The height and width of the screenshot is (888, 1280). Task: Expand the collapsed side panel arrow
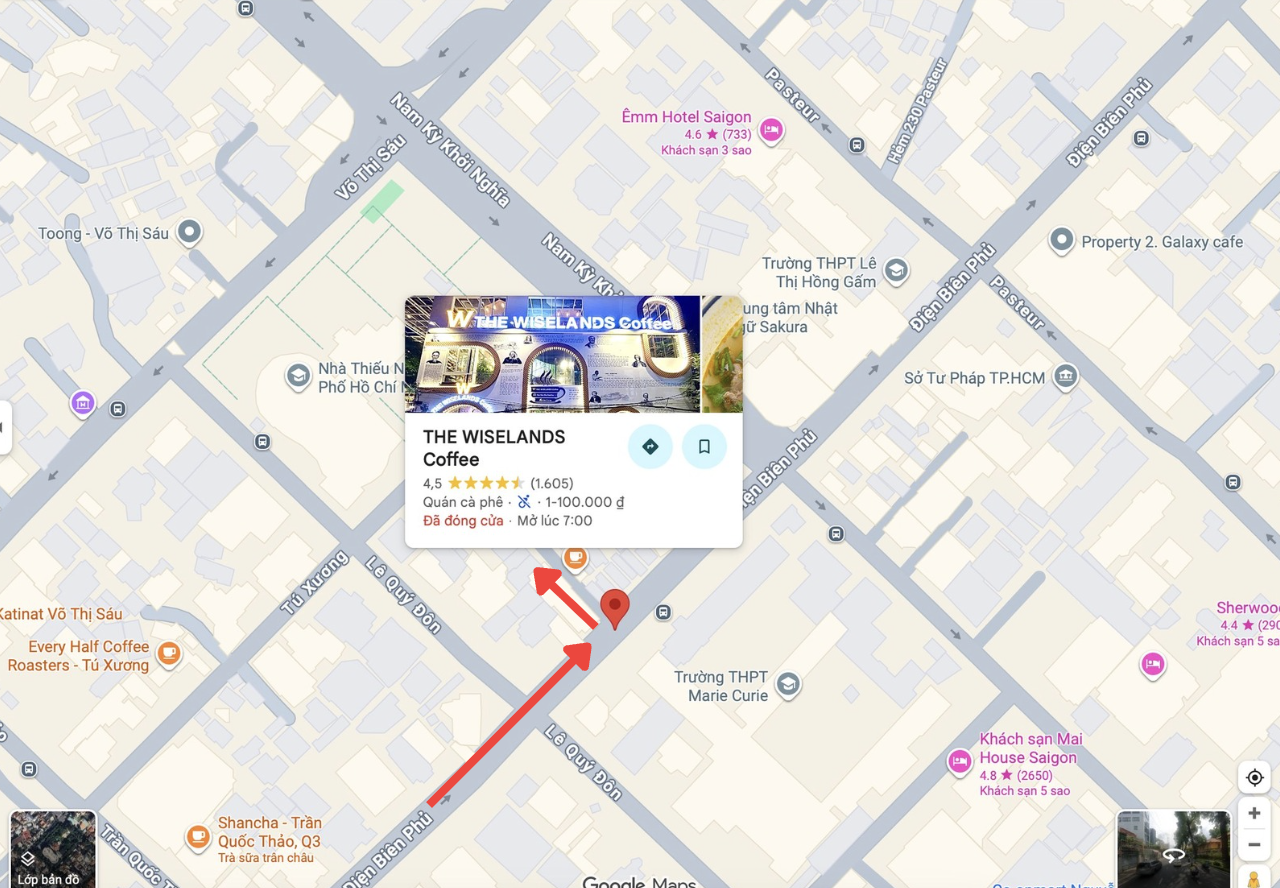(x=3, y=427)
